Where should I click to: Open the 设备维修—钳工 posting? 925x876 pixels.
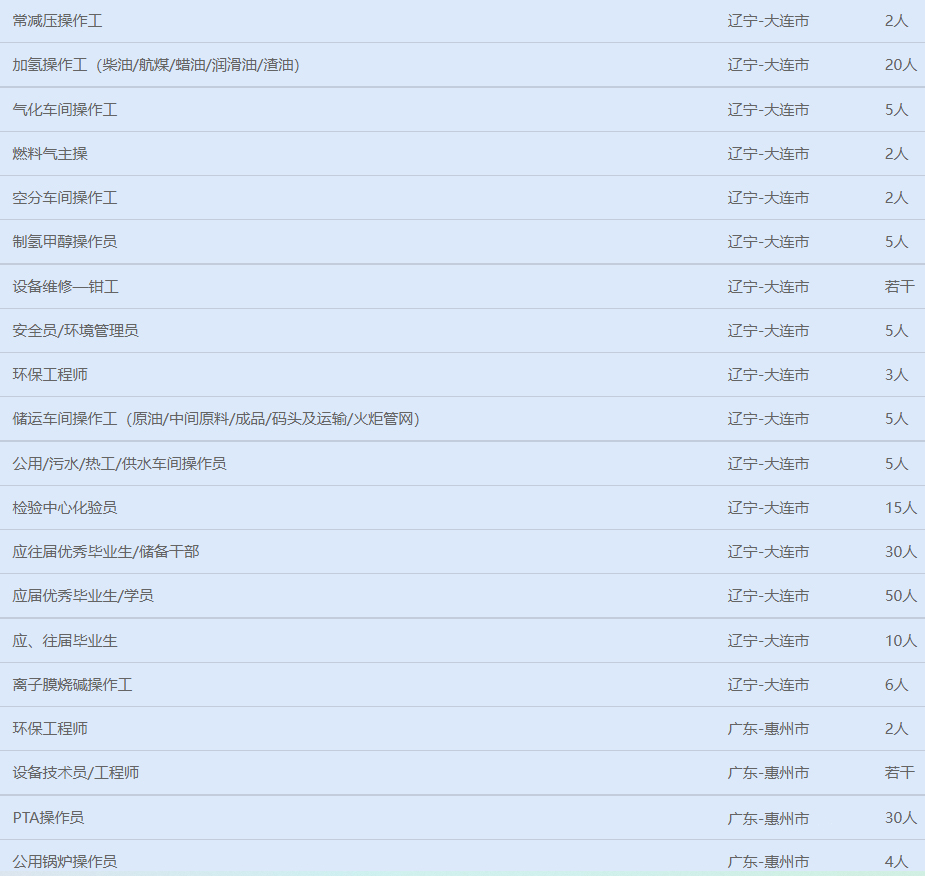tap(66, 287)
